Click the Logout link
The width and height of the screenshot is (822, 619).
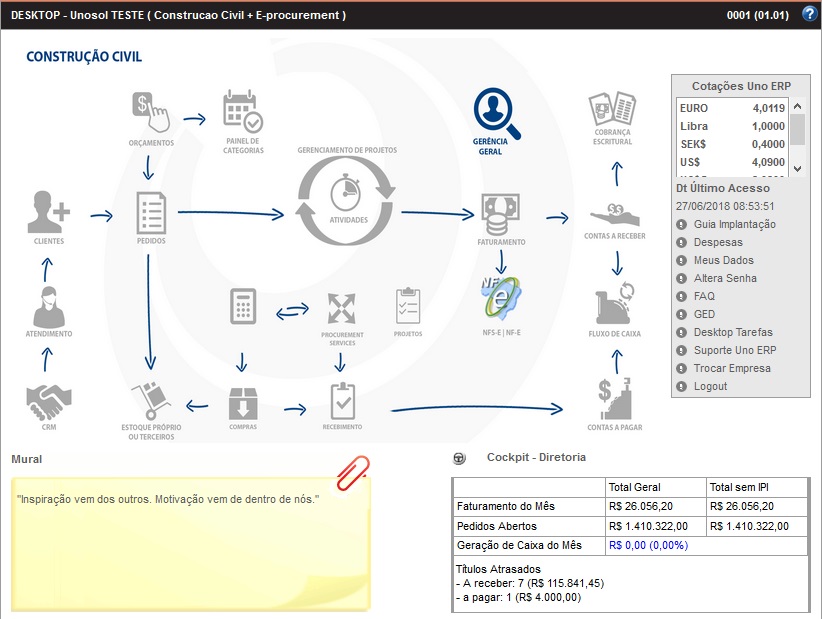[710, 386]
